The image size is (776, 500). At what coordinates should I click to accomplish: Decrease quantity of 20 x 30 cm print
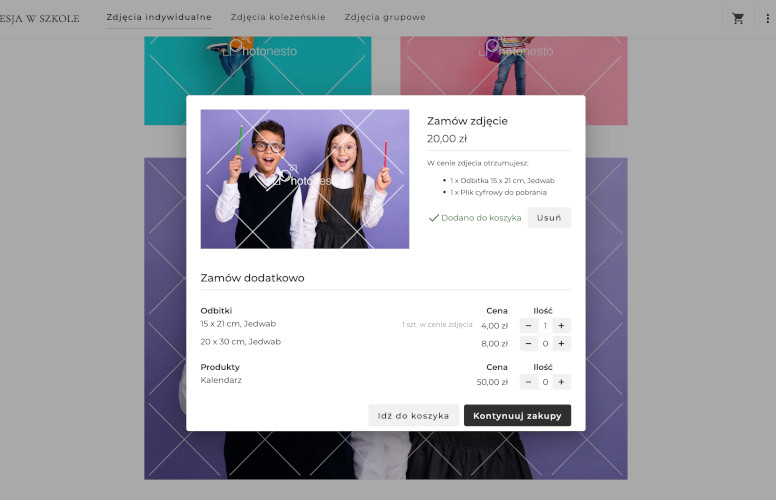[528, 344]
